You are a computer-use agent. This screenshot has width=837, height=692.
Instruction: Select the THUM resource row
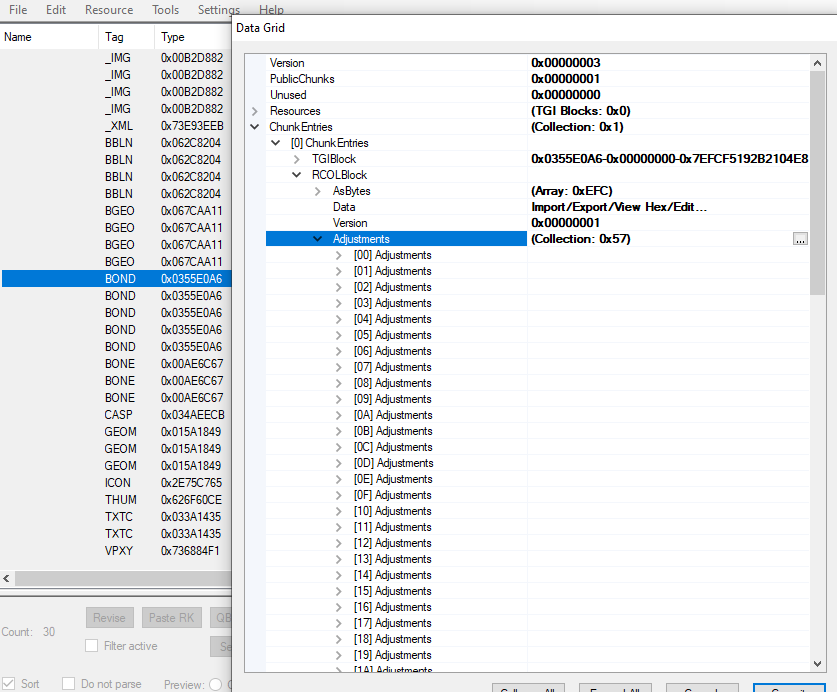116,500
